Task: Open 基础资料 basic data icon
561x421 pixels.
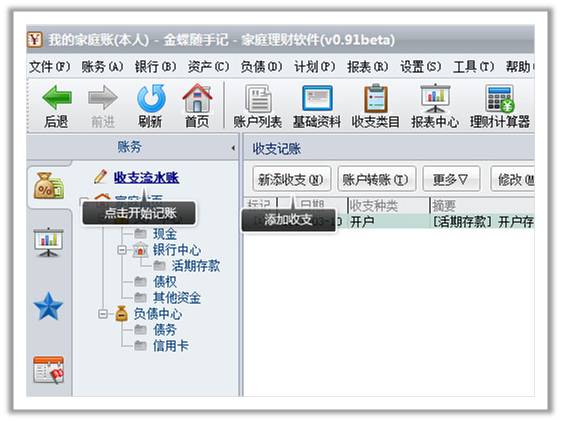Action: coord(317,98)
